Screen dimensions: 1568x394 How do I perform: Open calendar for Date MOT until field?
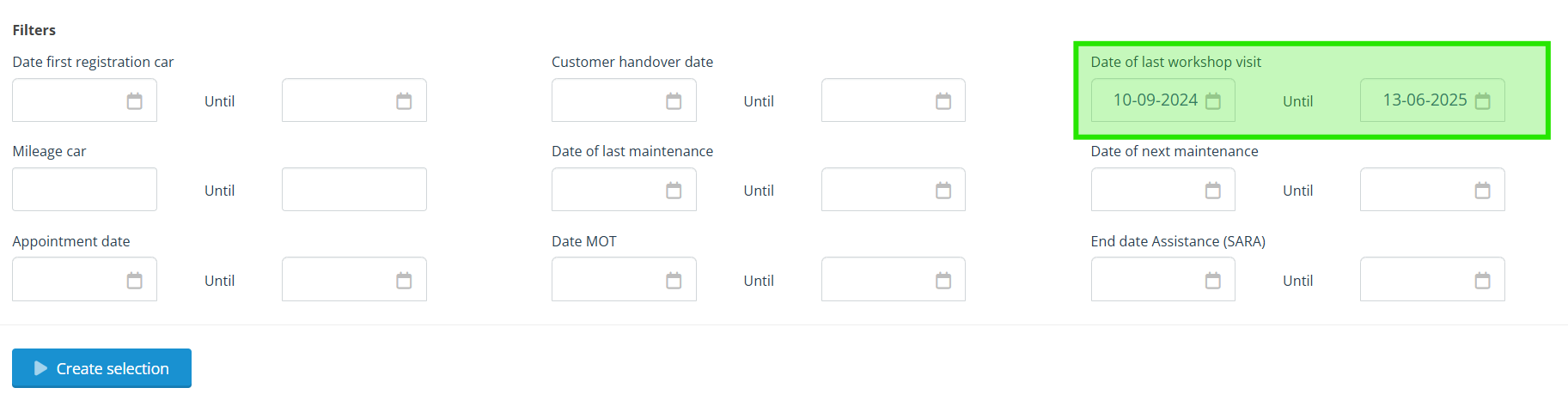click(x=943, y=281)
